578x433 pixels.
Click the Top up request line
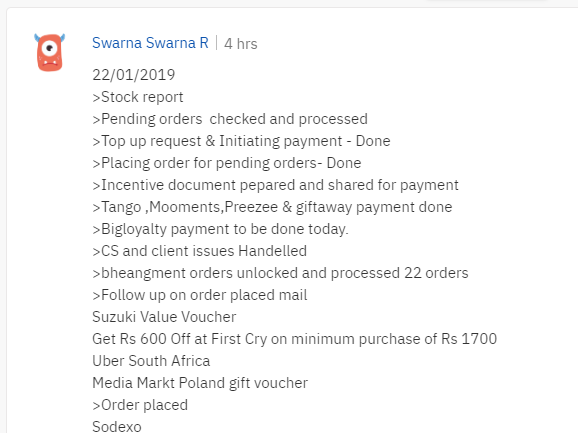coord(241,141)
